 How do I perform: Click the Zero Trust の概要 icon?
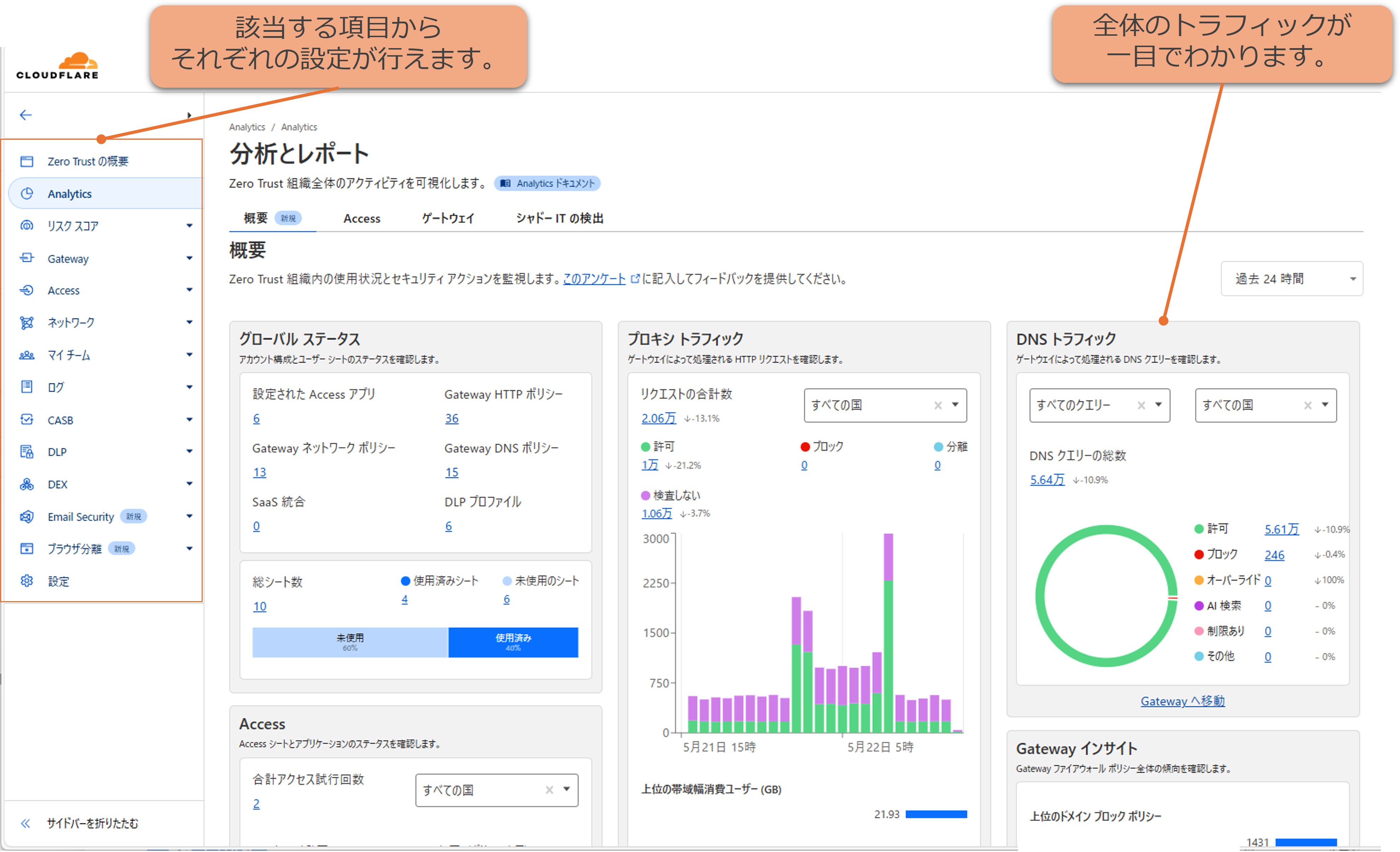[27, 161]
